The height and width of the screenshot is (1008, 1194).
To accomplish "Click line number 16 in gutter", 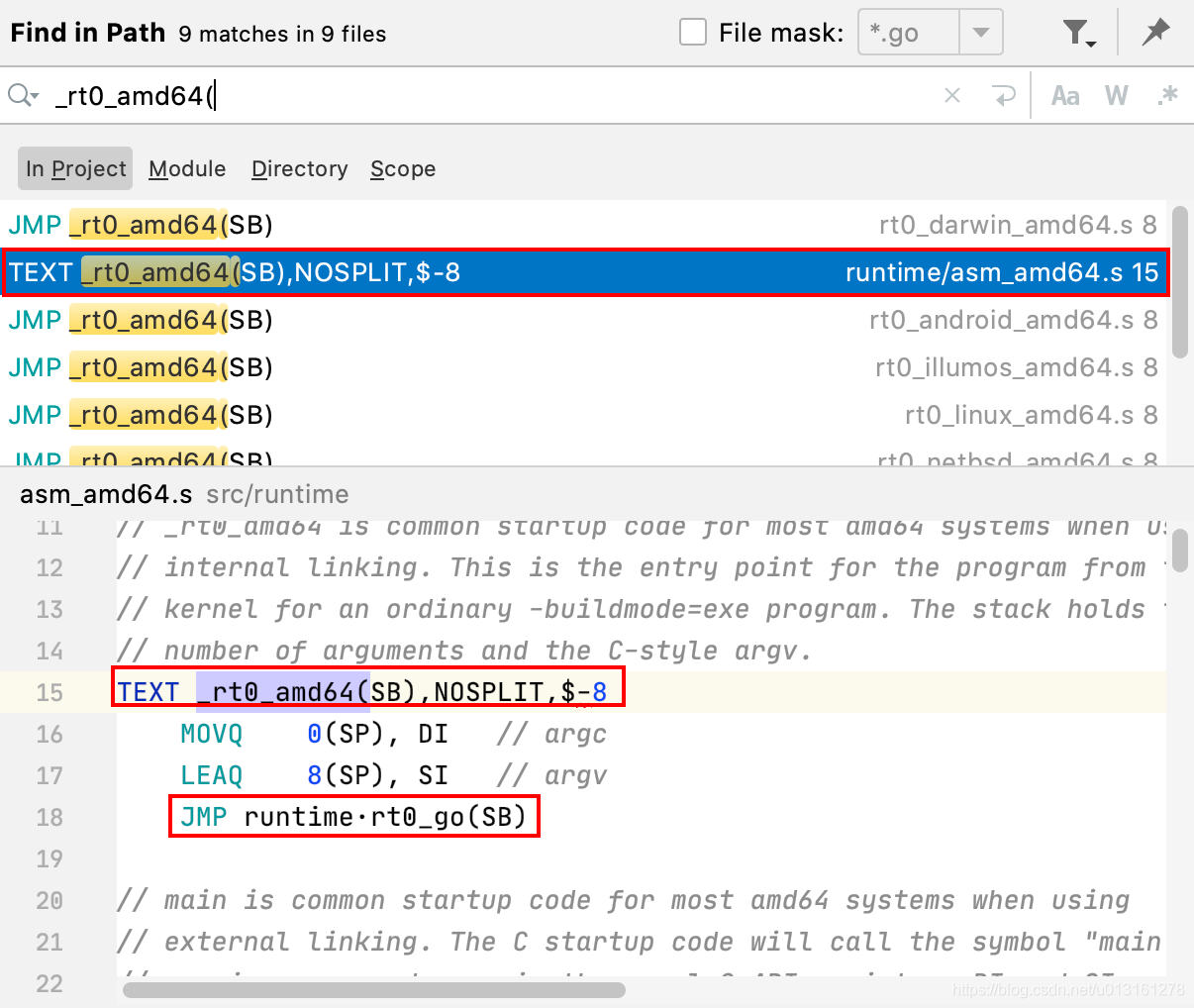I will pyautogui.click(x=50, y=734).
